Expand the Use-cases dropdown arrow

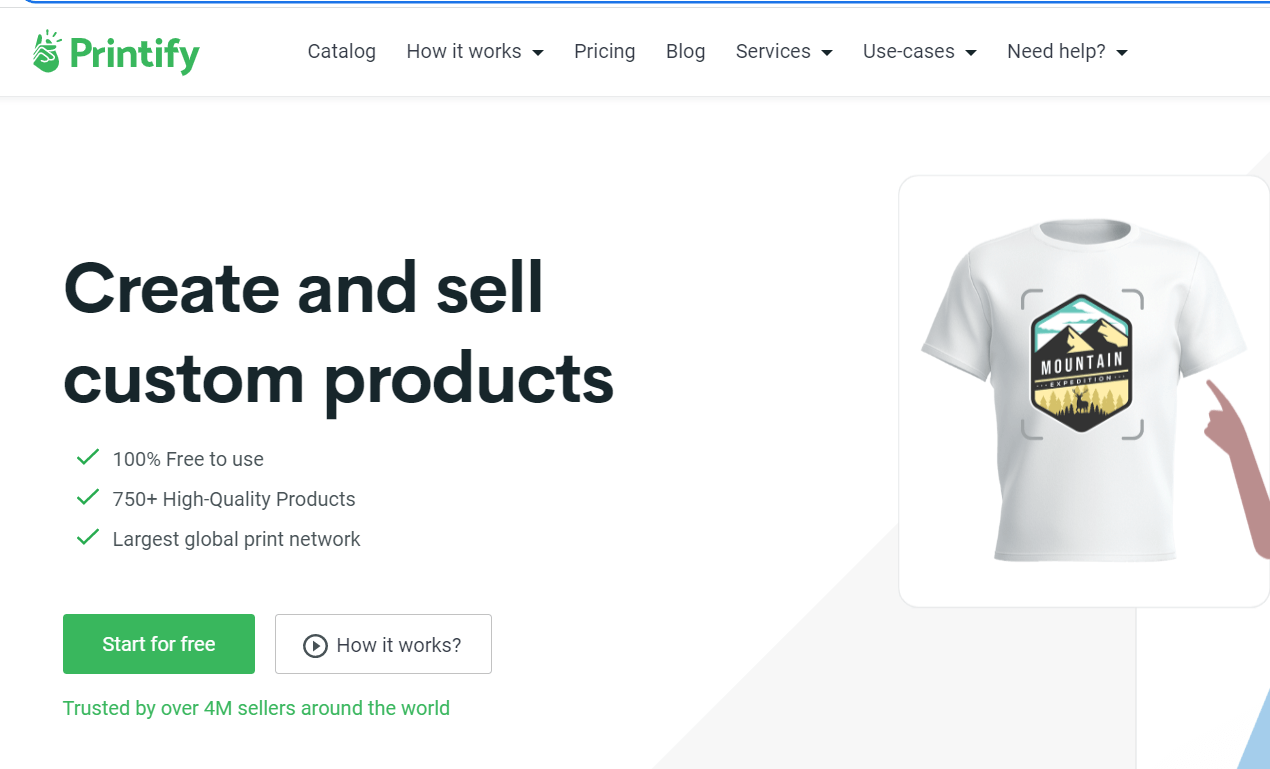point(971,52)
